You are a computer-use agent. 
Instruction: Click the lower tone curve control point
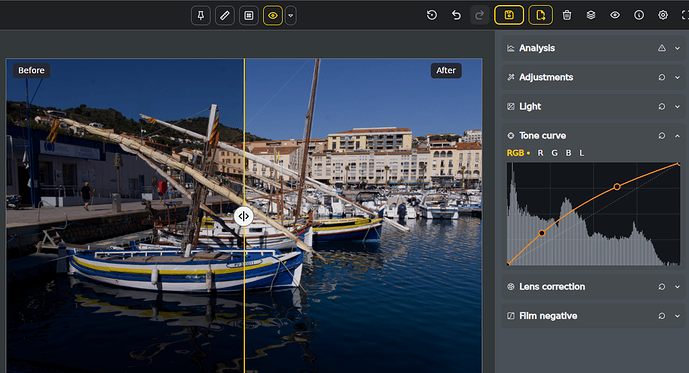pos(542,233)
